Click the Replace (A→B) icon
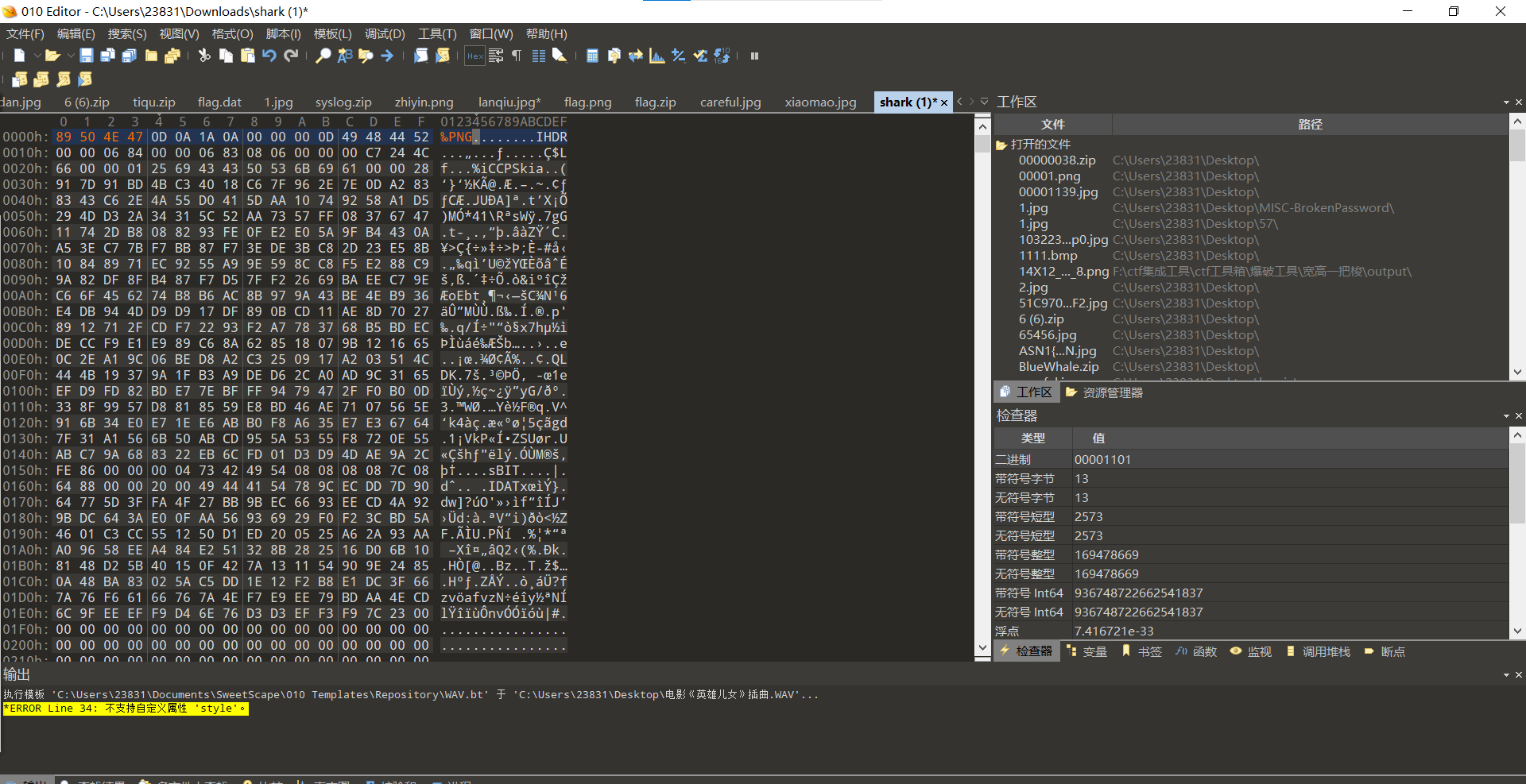This screenshot has width=1526, height=784. [345, 56]
